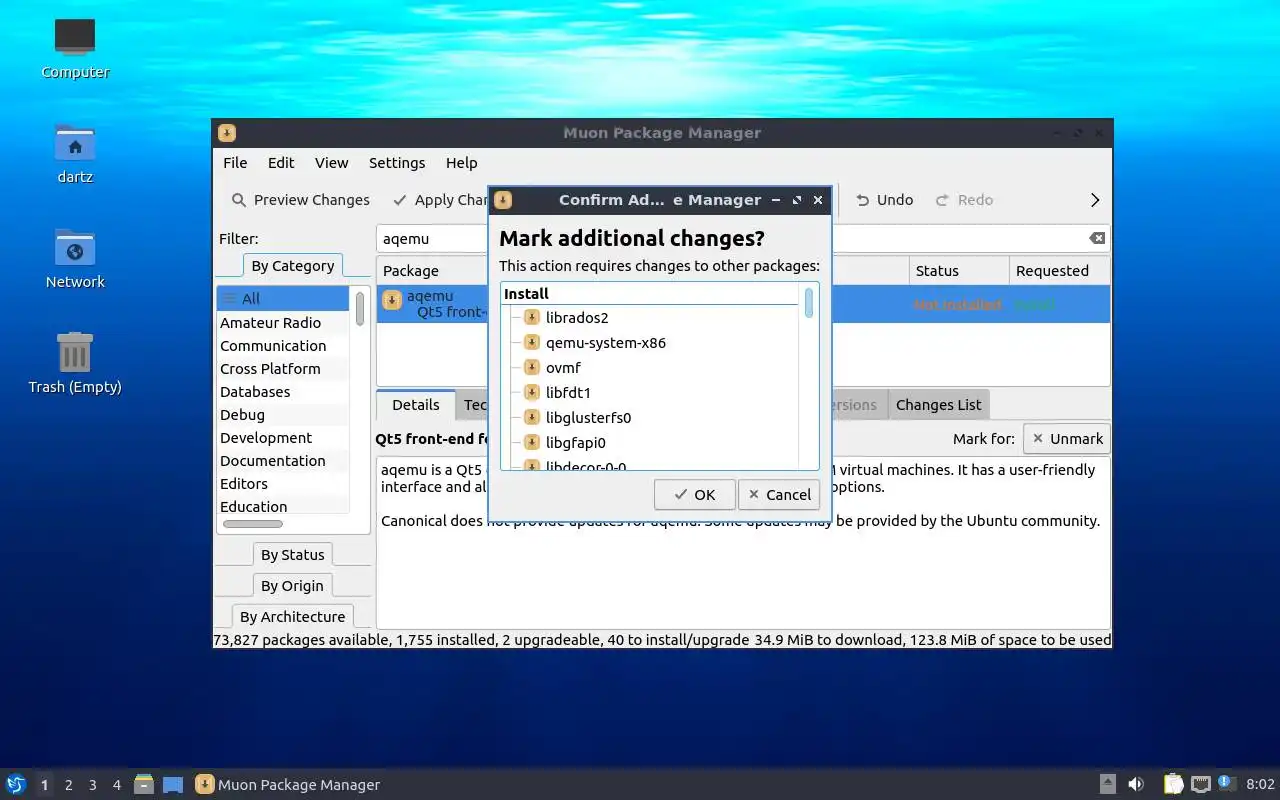
Task: Select the Education category
Action: 283,507
